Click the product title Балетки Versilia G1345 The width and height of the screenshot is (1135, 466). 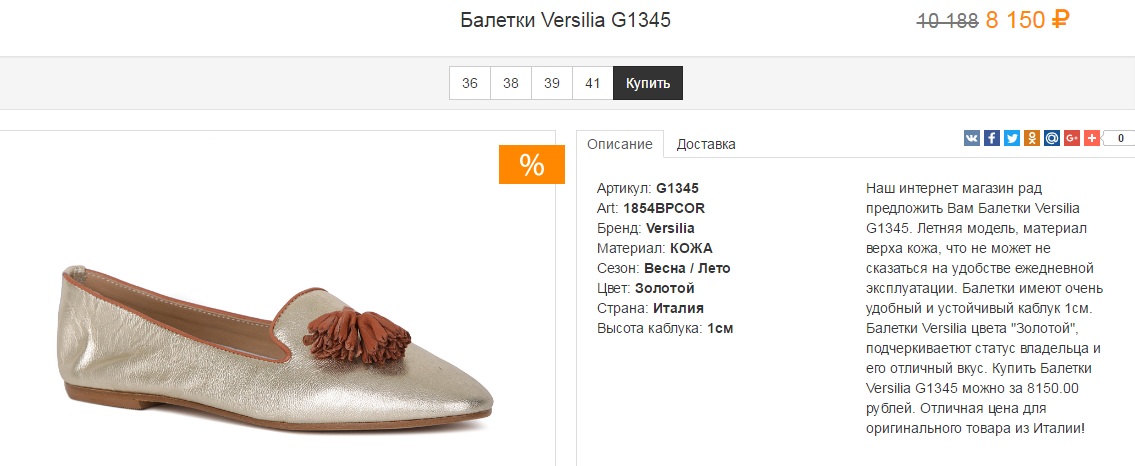[x=565, y=20]
